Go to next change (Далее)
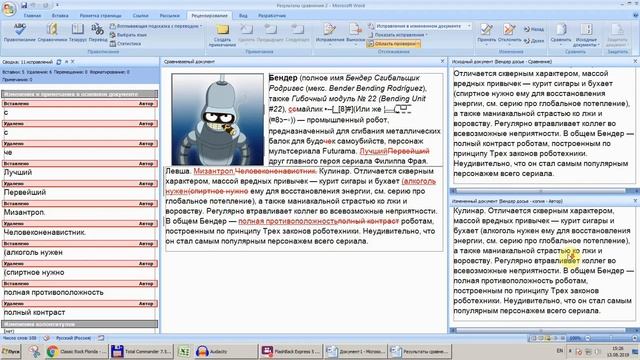The image size is (640, 360). [534, 41]
